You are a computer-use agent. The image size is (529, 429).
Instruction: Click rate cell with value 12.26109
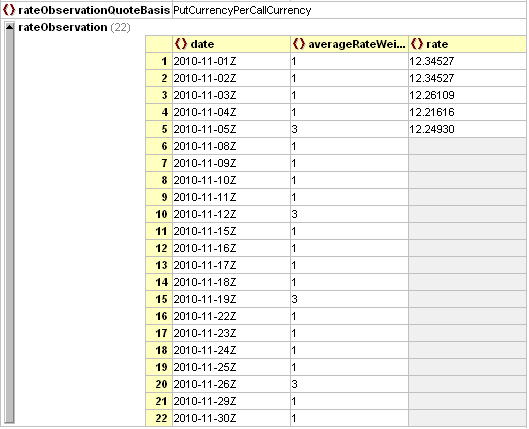pyautogui.click(x=468, y=95)
